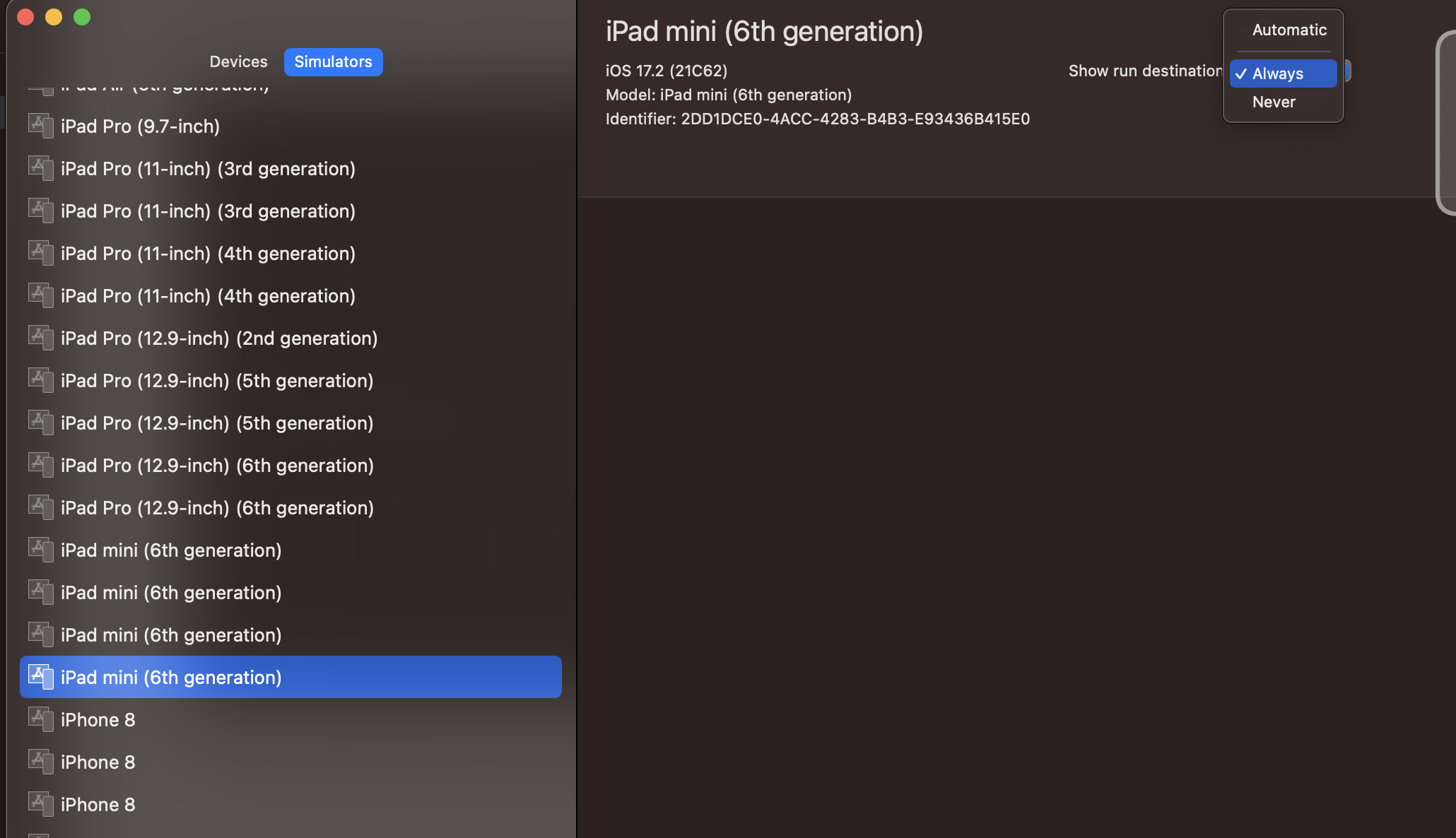
Task: Click the first iPad Pro (11-inch) (3rd generation) icon
Action: [41, 168]
